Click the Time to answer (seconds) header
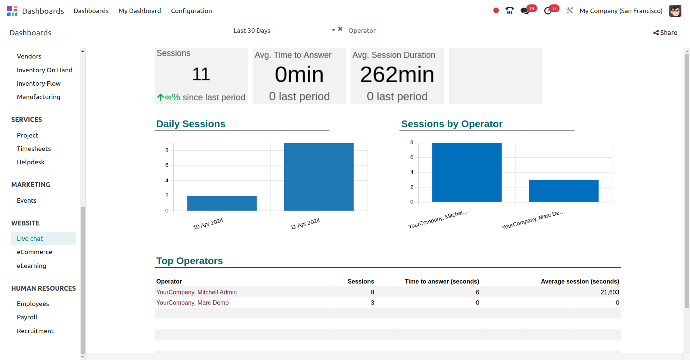Image resolution: width=690 pixels, height=360 pixels. pyautogui.click(x=442, y=282)
